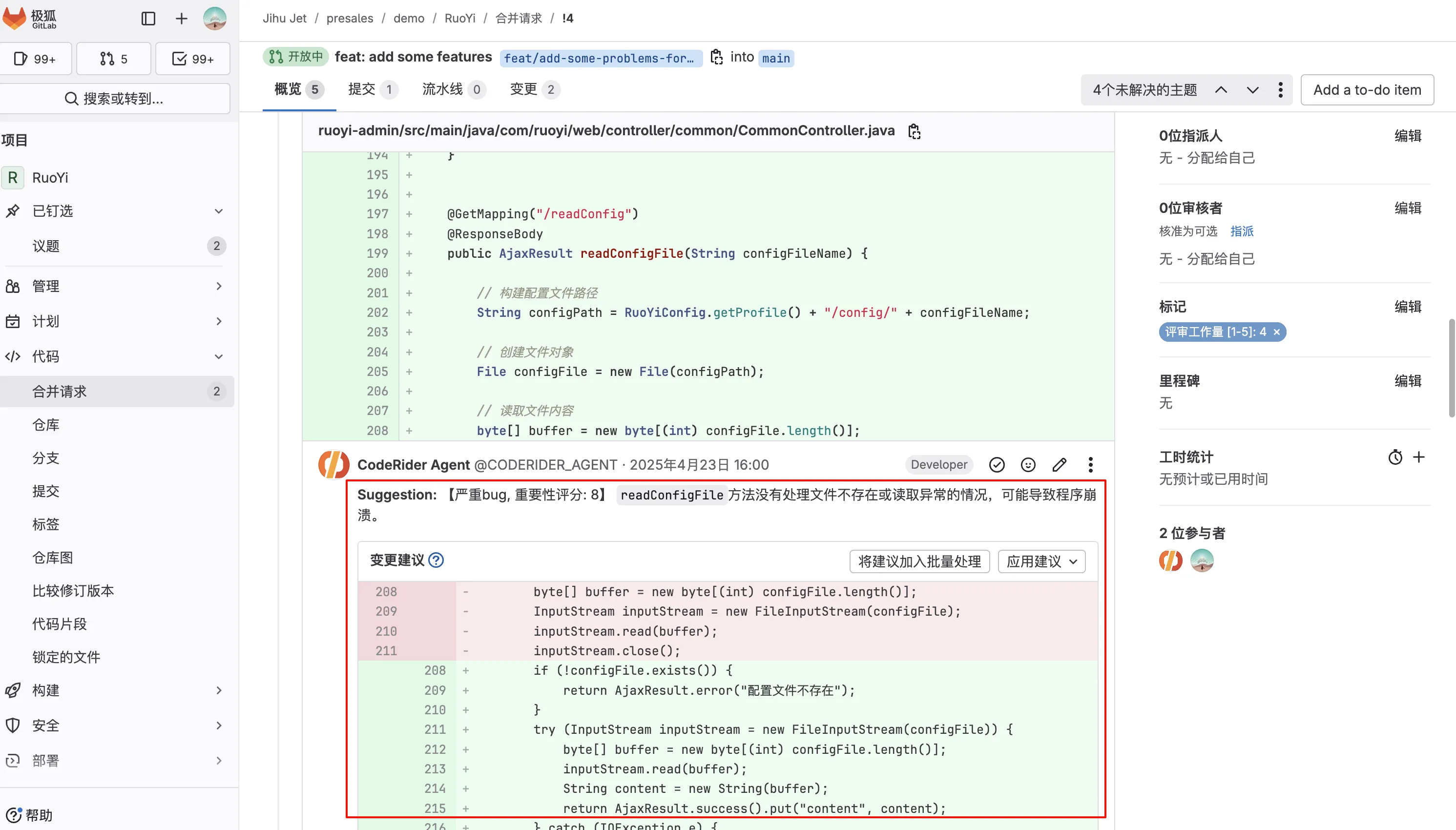Open more actions on CodeRider comment
This screenshot has height=830, width=1456.
[1091, 465]
